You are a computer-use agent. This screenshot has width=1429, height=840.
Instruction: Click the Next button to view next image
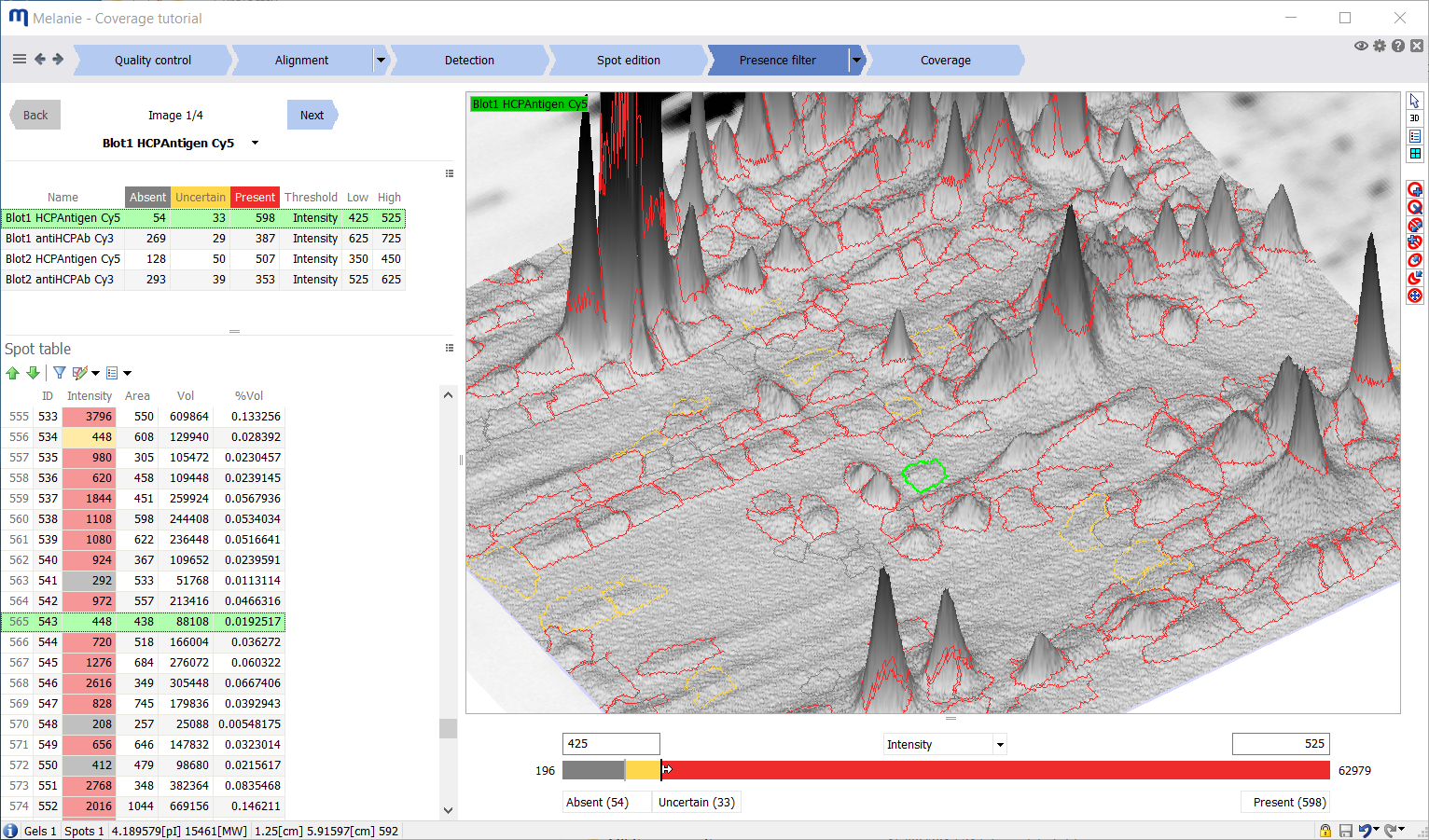[312, 115]
